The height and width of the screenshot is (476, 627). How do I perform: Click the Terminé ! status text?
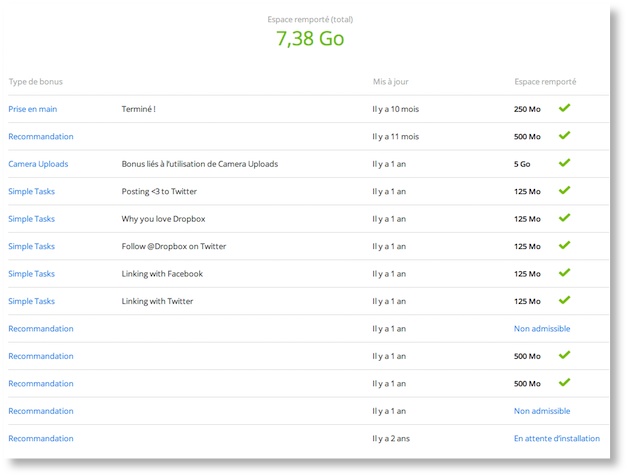click(x=138, y=109)
